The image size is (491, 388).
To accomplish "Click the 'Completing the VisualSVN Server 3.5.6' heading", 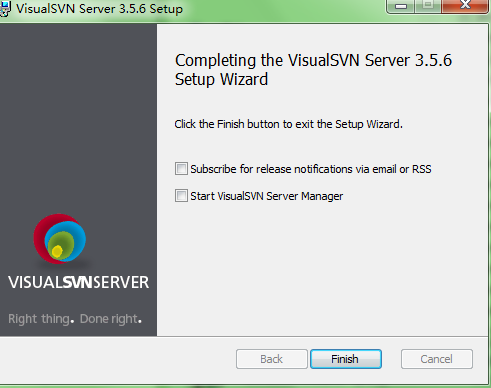I will click(x=313, y=70).
